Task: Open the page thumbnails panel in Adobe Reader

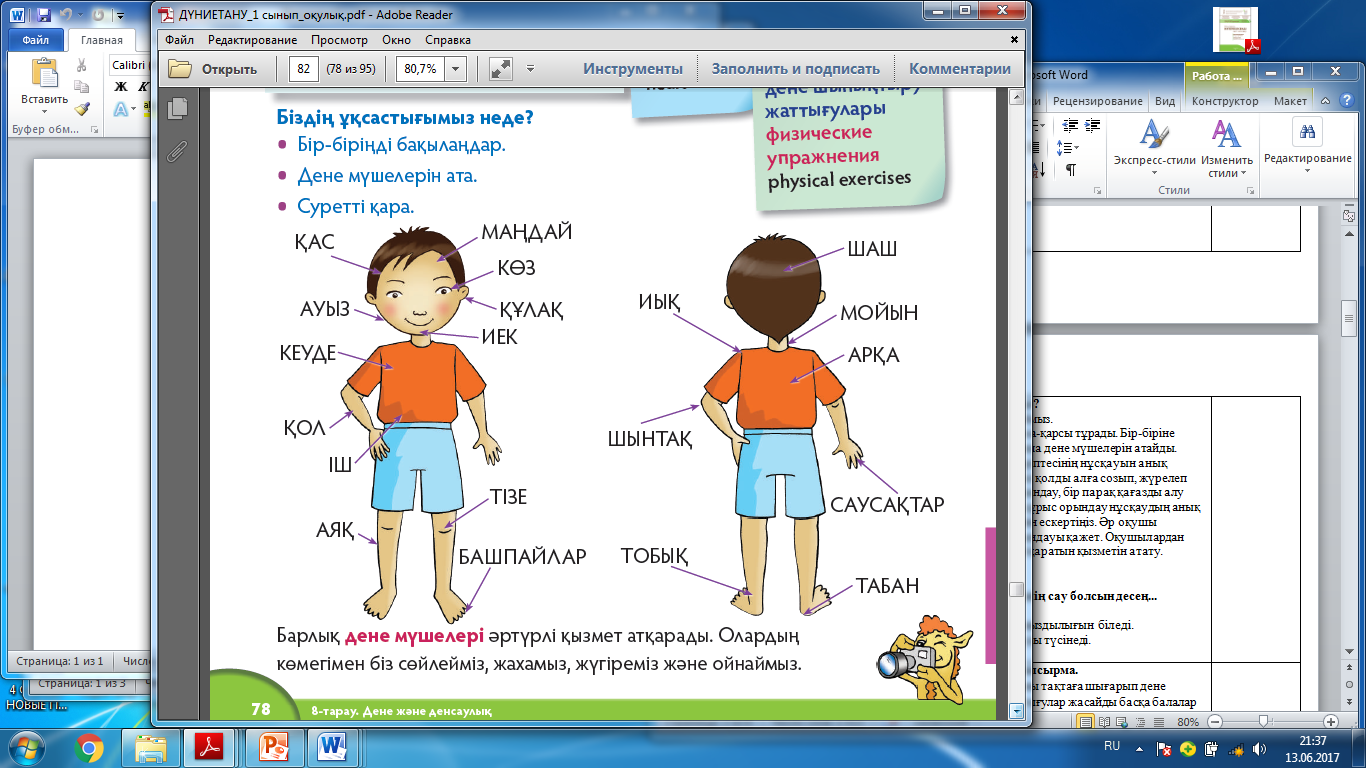Action: (179, 108)
